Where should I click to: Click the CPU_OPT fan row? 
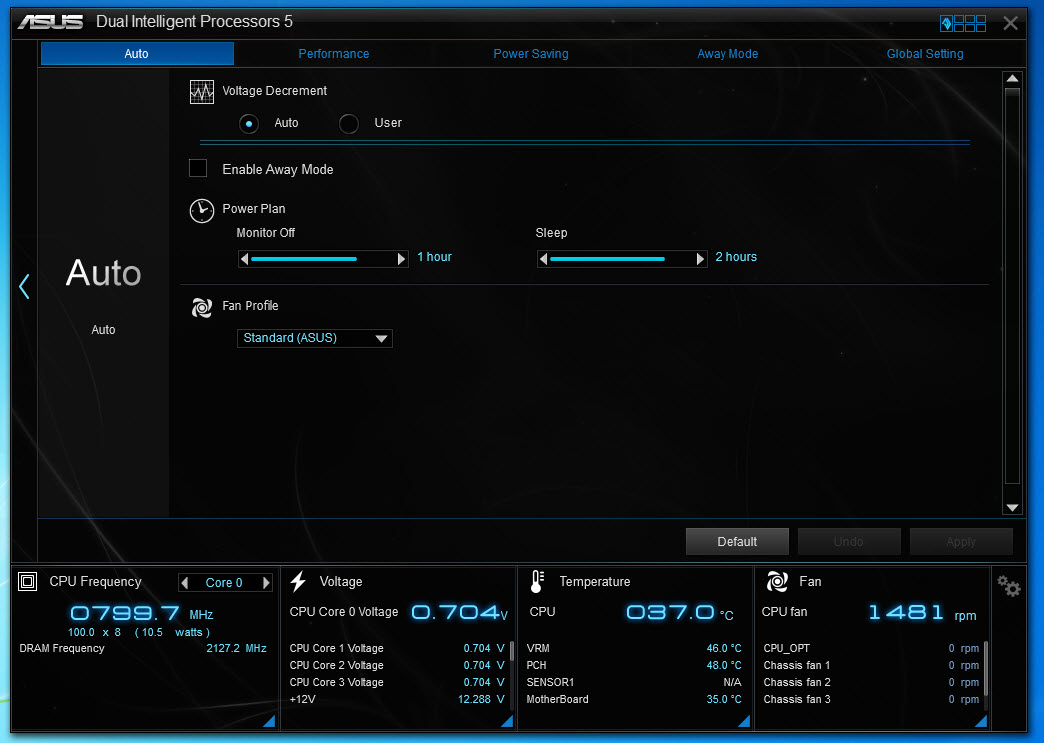872,648
